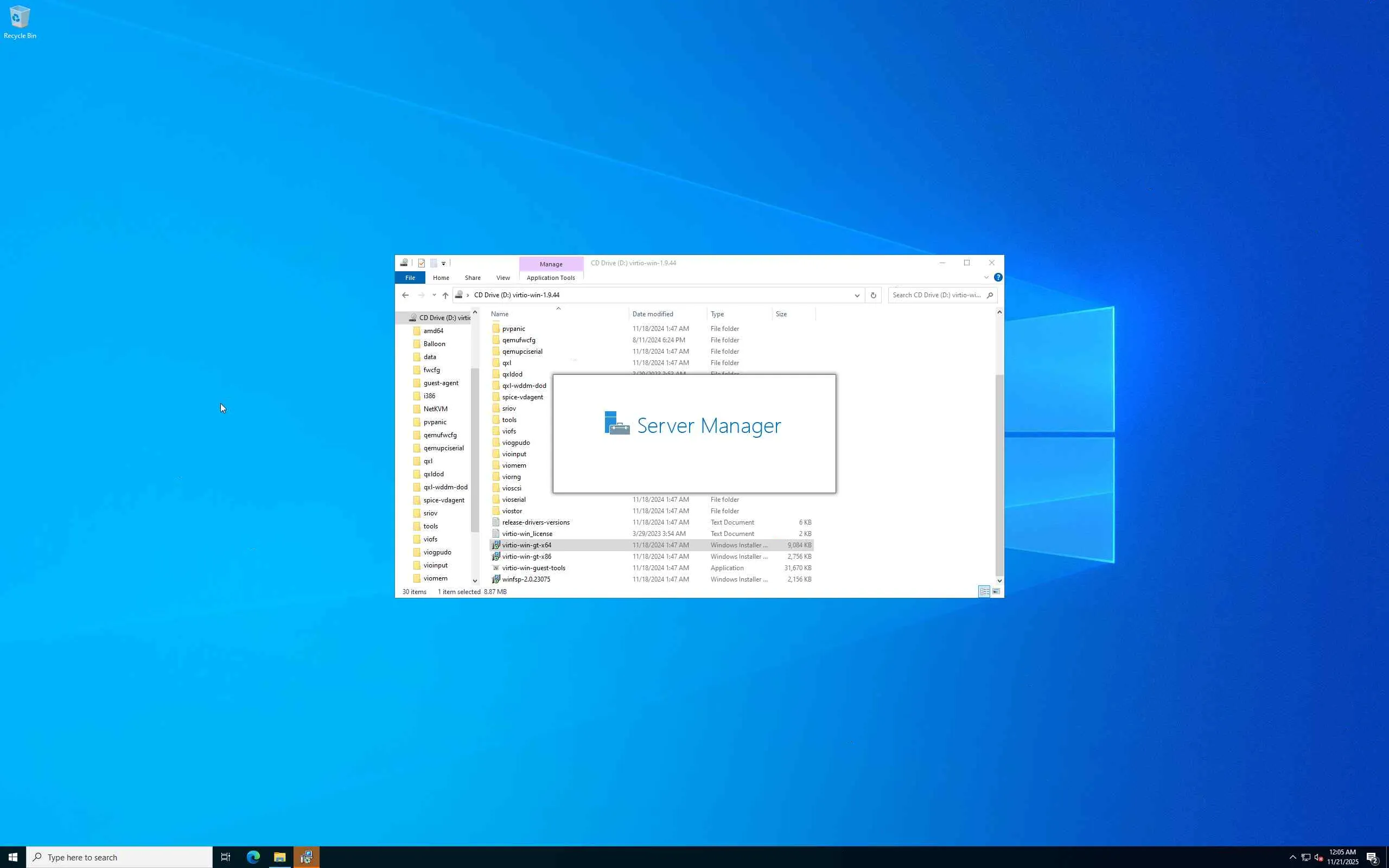
Task: Expand the ribbon with chevron
Action: [986, 277]
